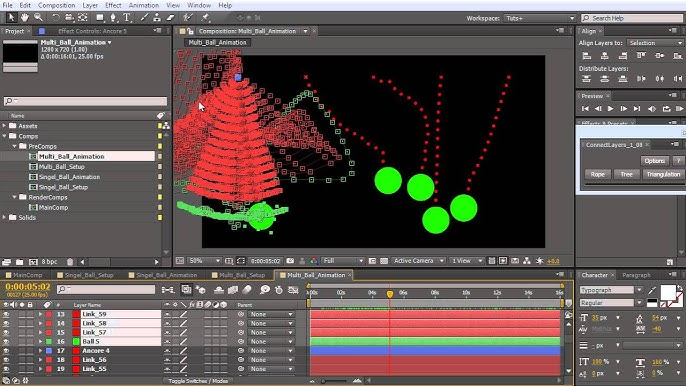
Task: Click the New Folder icon in Project panel
Action: pyautogui.click(x=20, y=262)
